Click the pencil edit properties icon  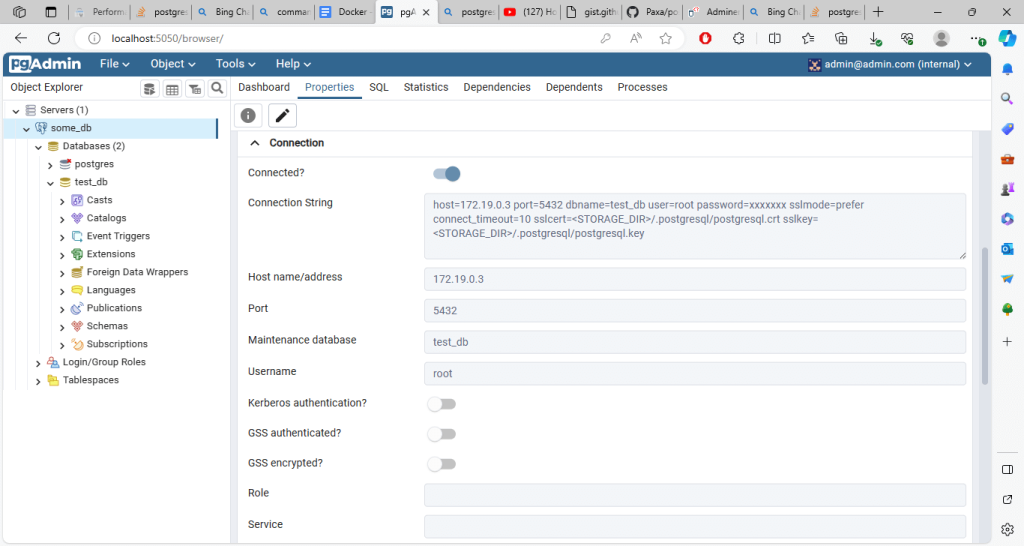pyautogui.click(x=282, y=115)
